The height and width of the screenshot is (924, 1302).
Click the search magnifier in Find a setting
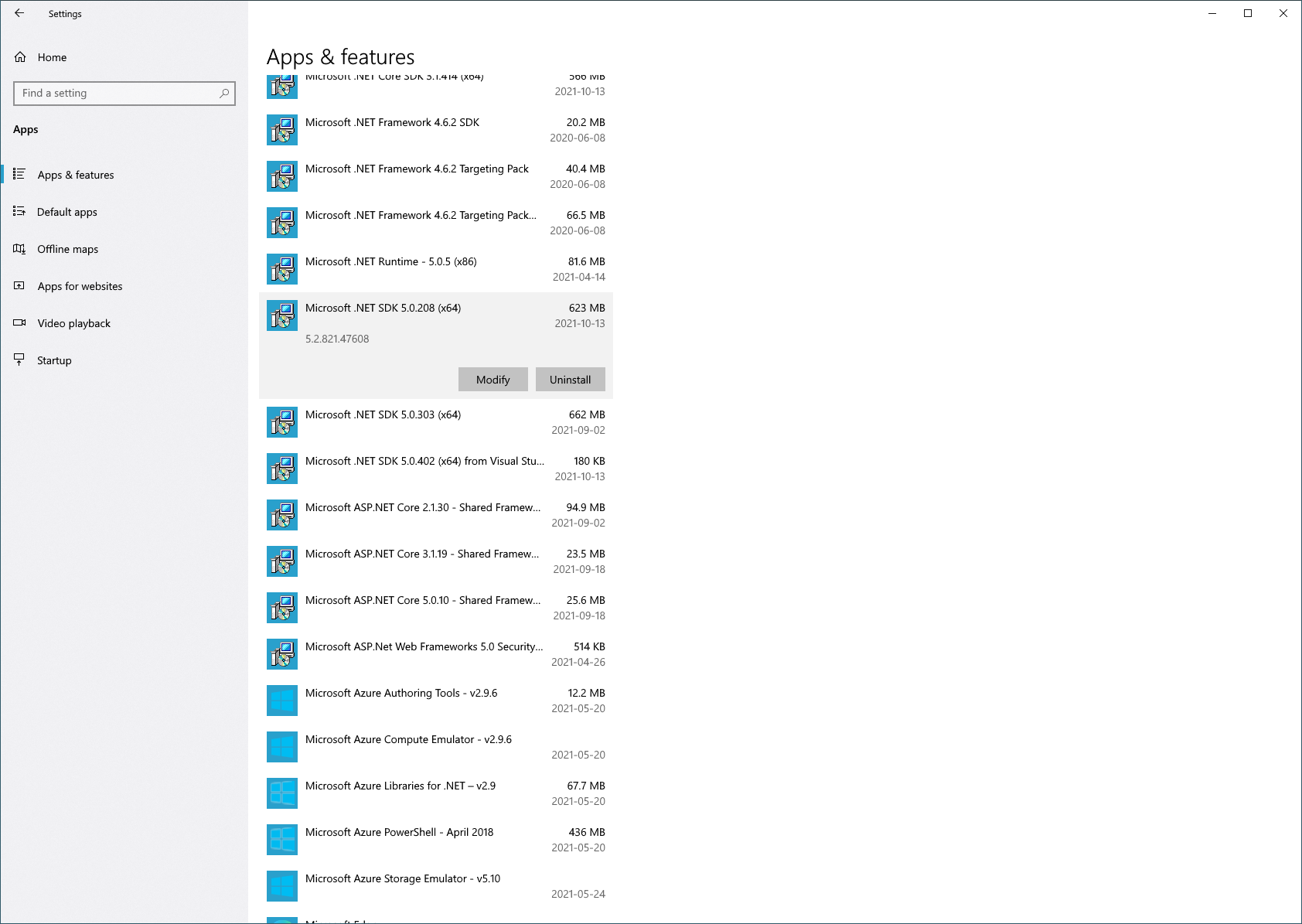[x=224, y=93]
